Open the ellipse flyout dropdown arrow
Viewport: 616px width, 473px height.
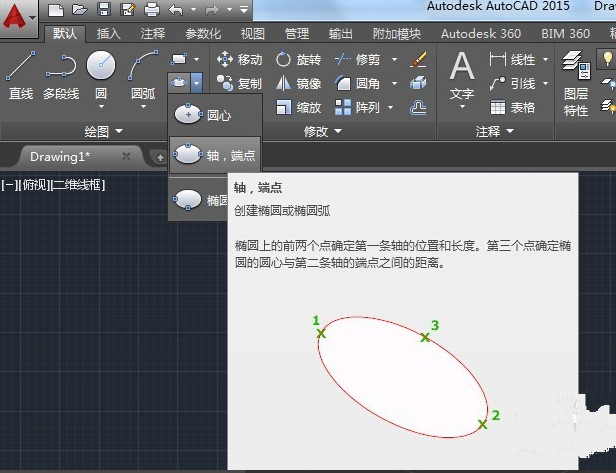pos(197,83)
